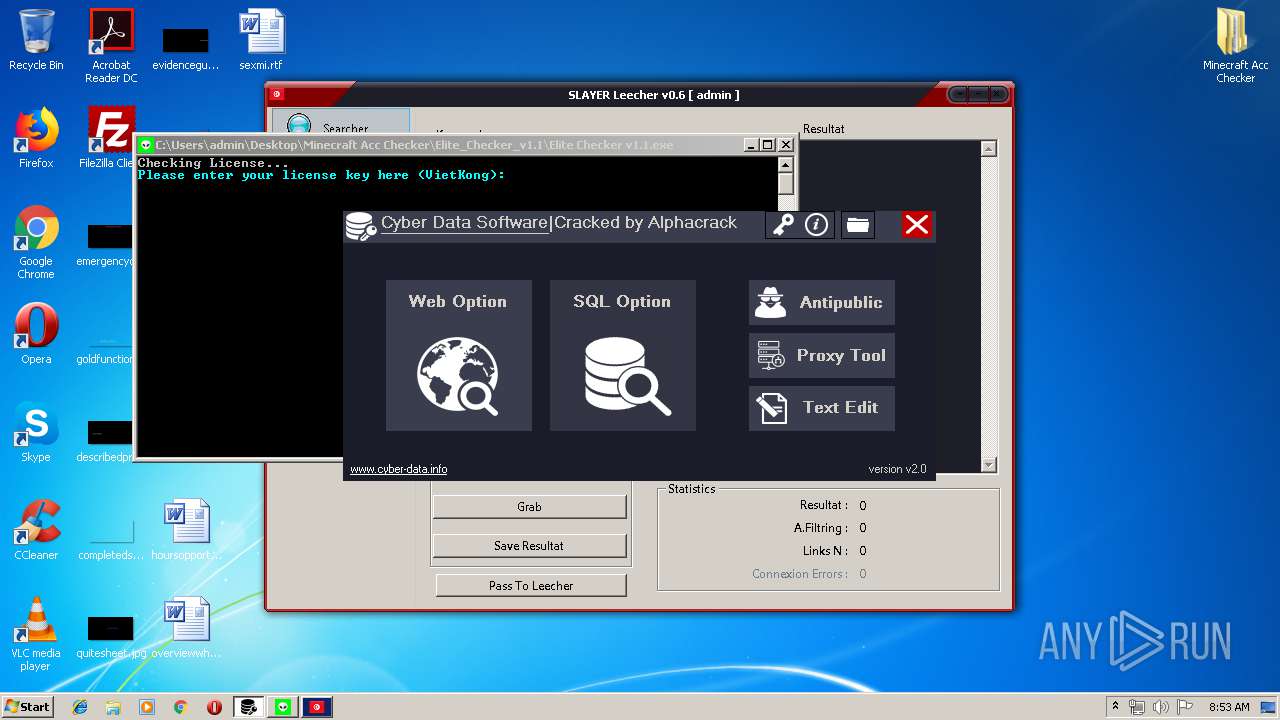Open CCleaner desktop shortcut
The height and width of the screenshot is (720, 1280).
(36, 530)
